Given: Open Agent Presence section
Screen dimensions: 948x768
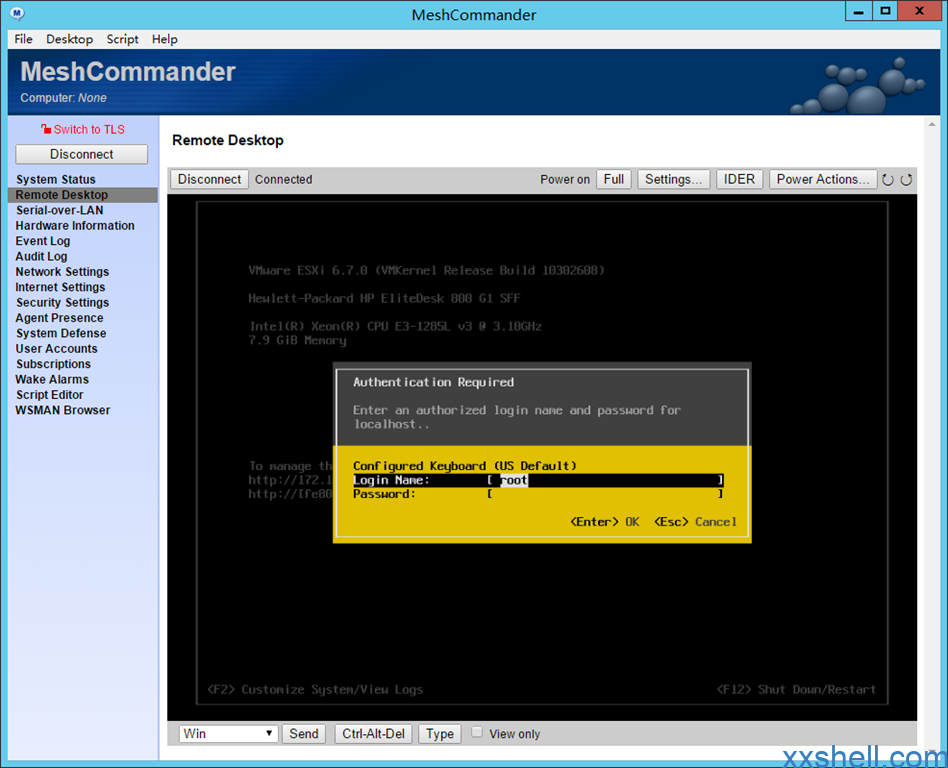Looking at the screenshot, I should (x=59, y=318).
